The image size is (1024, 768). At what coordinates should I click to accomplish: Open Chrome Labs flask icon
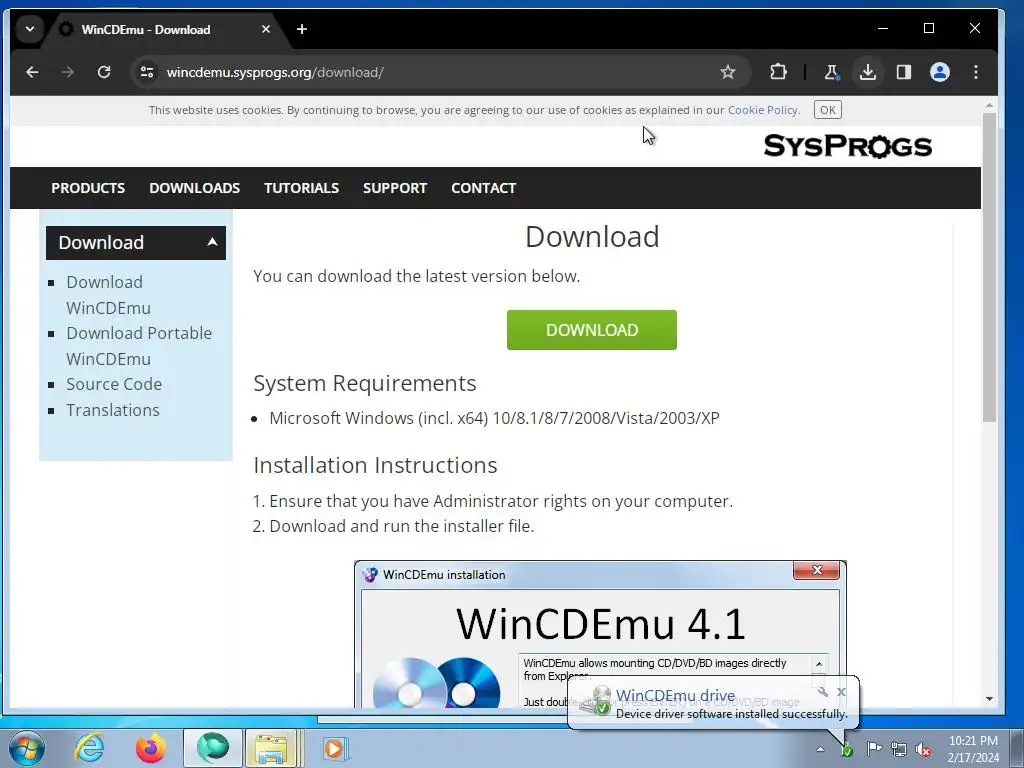831,72
